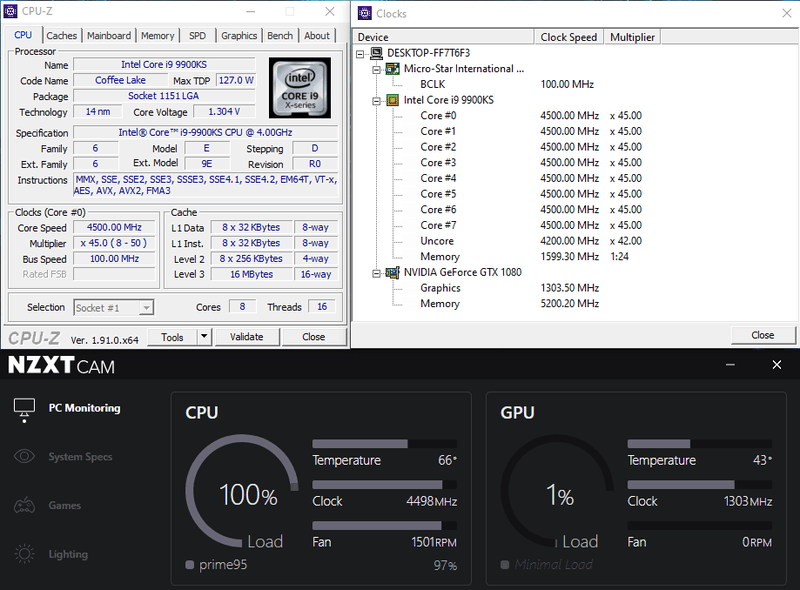Open the Graphics tab in CPU-Z
The image size is (800, 590).
(x=239, y=36)
